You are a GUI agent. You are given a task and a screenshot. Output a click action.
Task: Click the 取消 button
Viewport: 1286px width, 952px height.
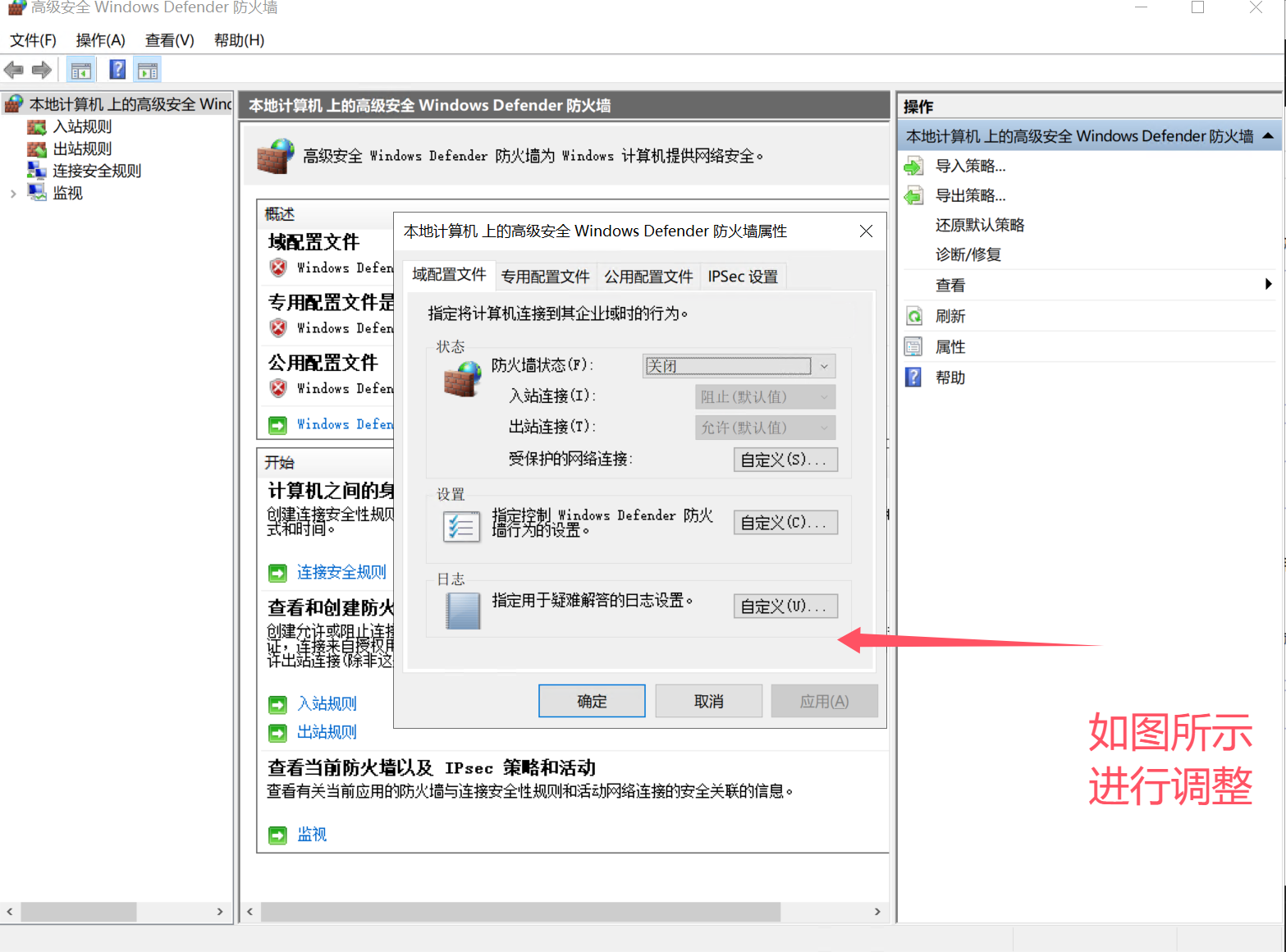tap(709, 702)
